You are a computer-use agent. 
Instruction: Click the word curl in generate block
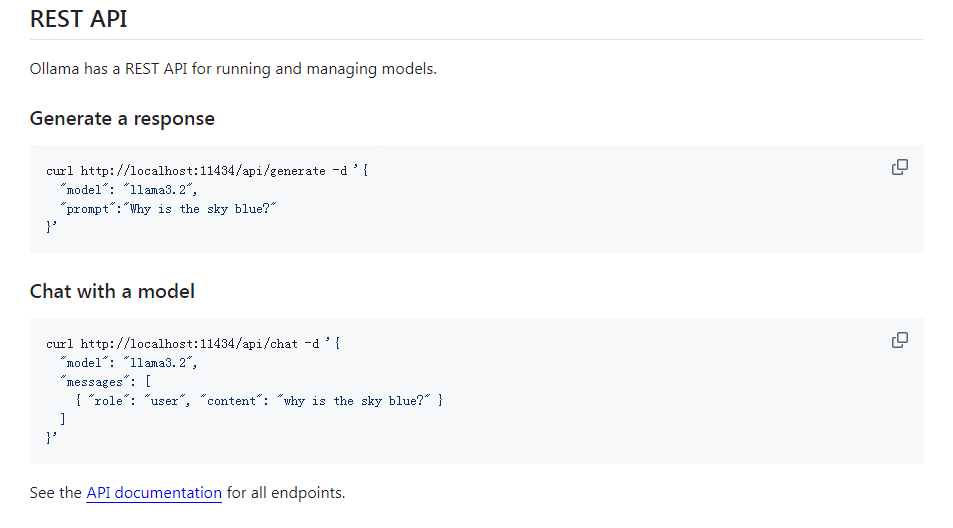pos(60,171)
